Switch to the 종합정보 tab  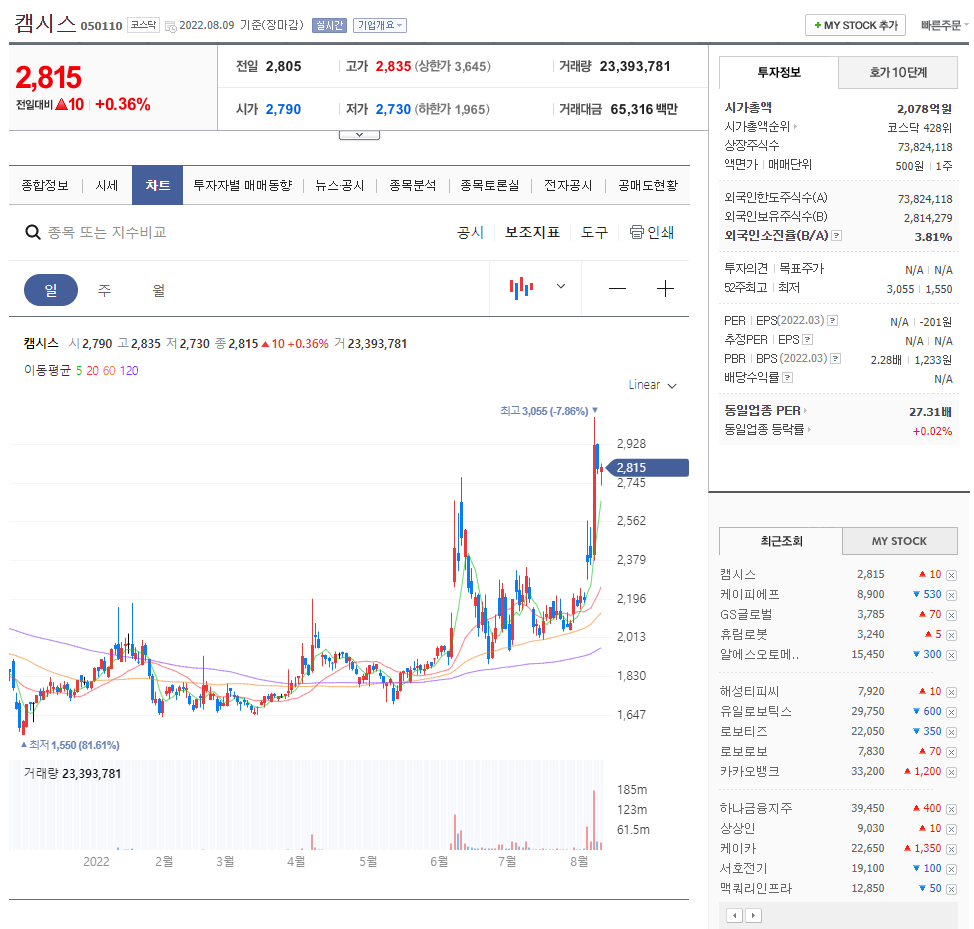45,186
